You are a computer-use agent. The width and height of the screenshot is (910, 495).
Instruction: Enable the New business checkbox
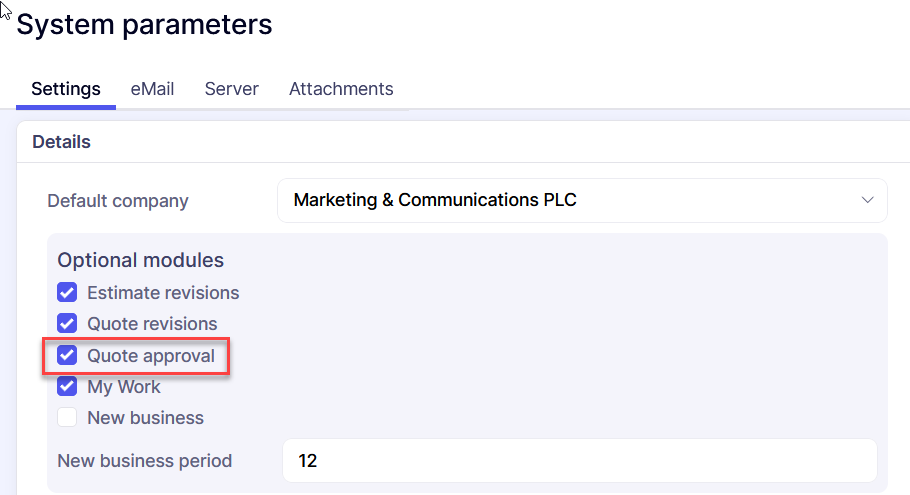67,417
